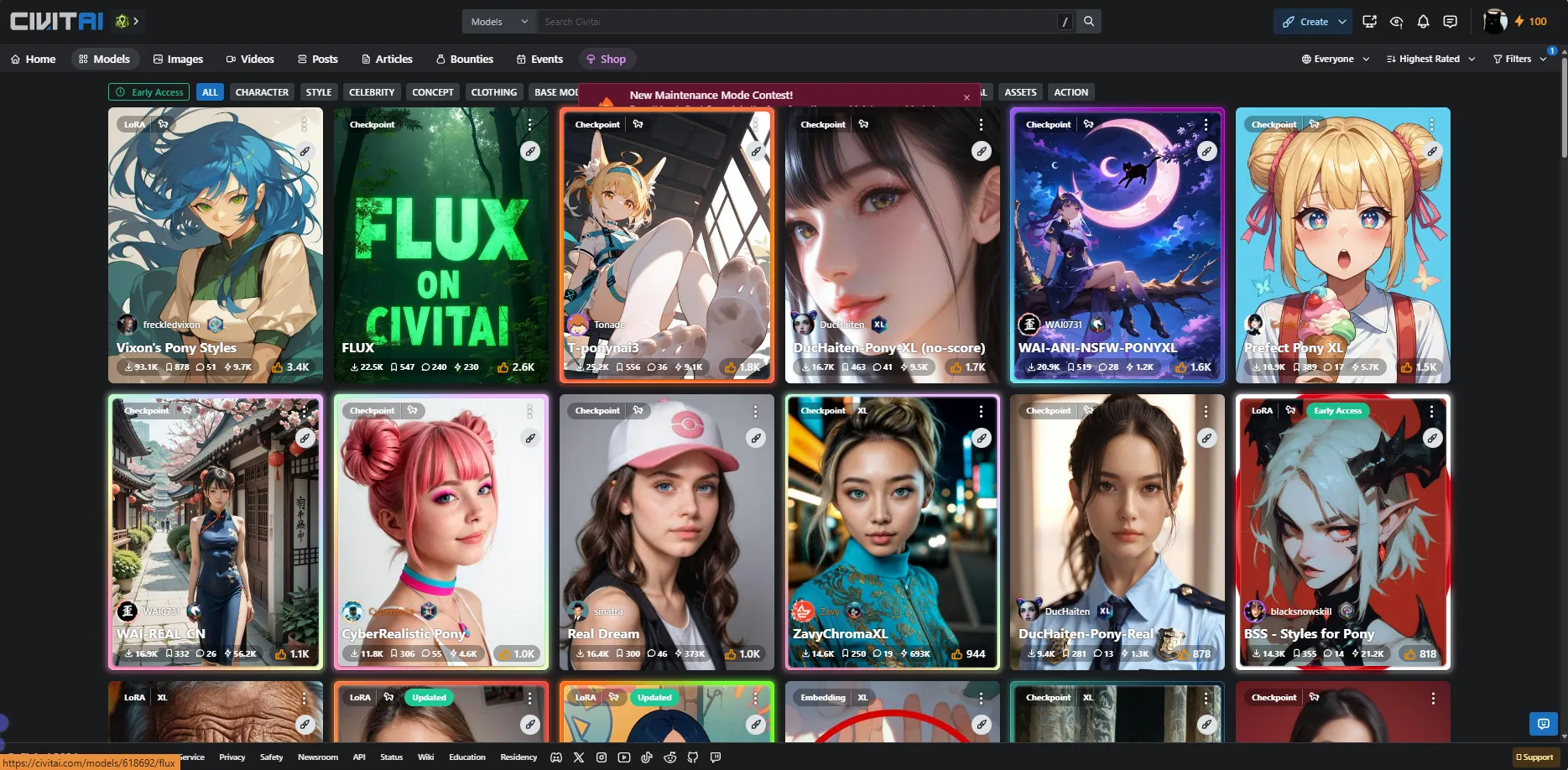Open options menu on DucHaiten-Pony-XL card
This screenshot has width=1568, height=770.
pyautogui.click(x=981, y=124)
